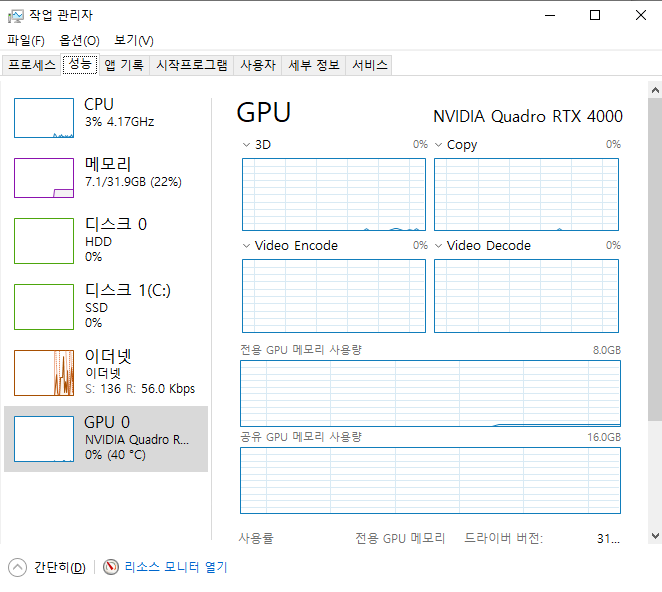Screen dimensions: 662x592
Task: Switch to the 앱 기록 tab
Action: 124,65
